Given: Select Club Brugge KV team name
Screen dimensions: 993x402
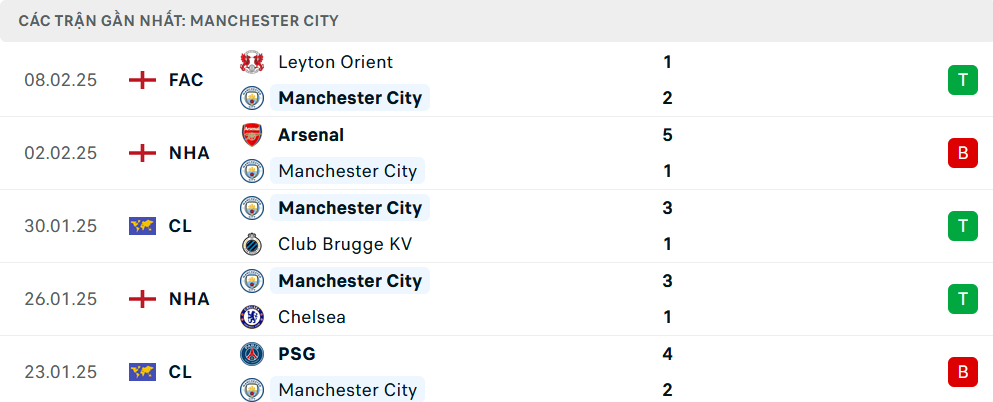Looking at the screenshot, I should [x=345, y=244].
